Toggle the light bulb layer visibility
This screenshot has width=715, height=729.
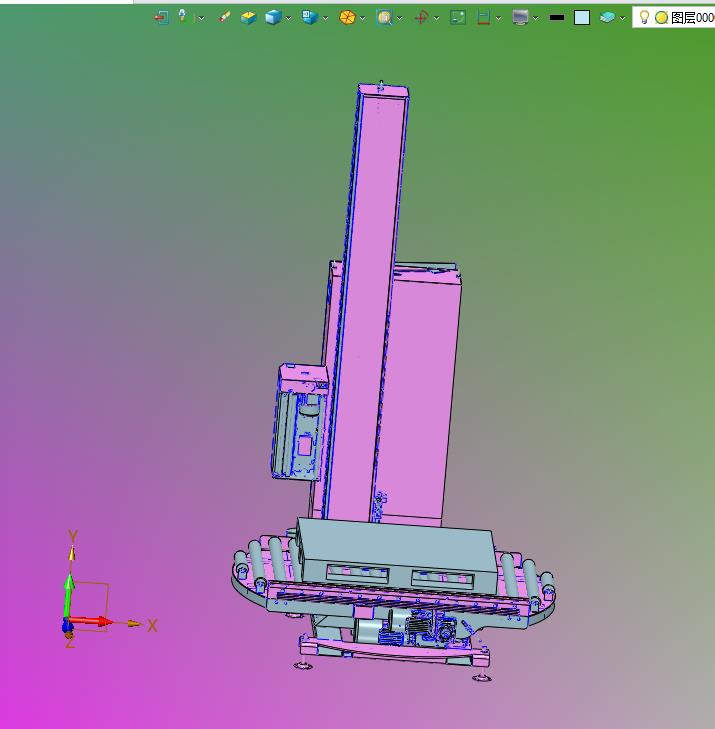coord(644,17)
